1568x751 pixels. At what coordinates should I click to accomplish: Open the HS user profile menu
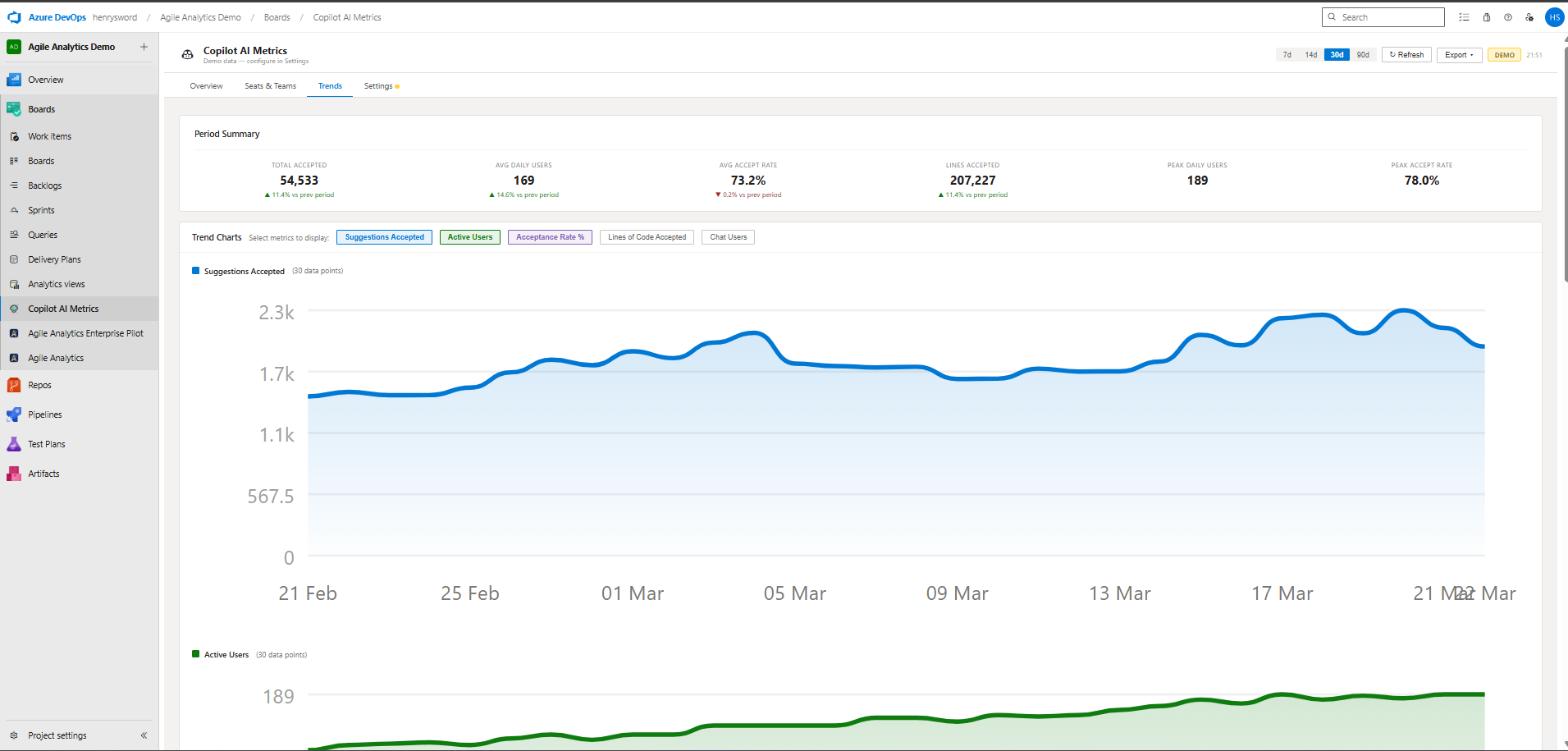(x=1555, y=16)
